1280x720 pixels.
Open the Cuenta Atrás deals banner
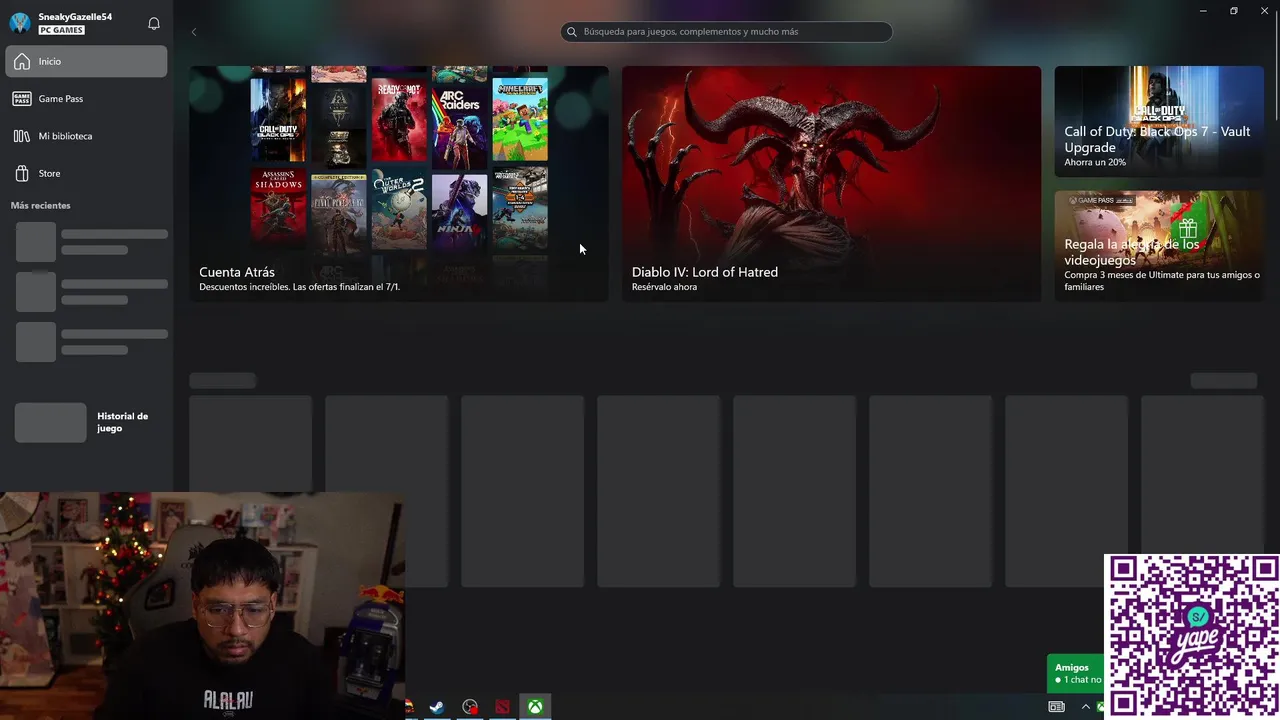coord(399,183)
